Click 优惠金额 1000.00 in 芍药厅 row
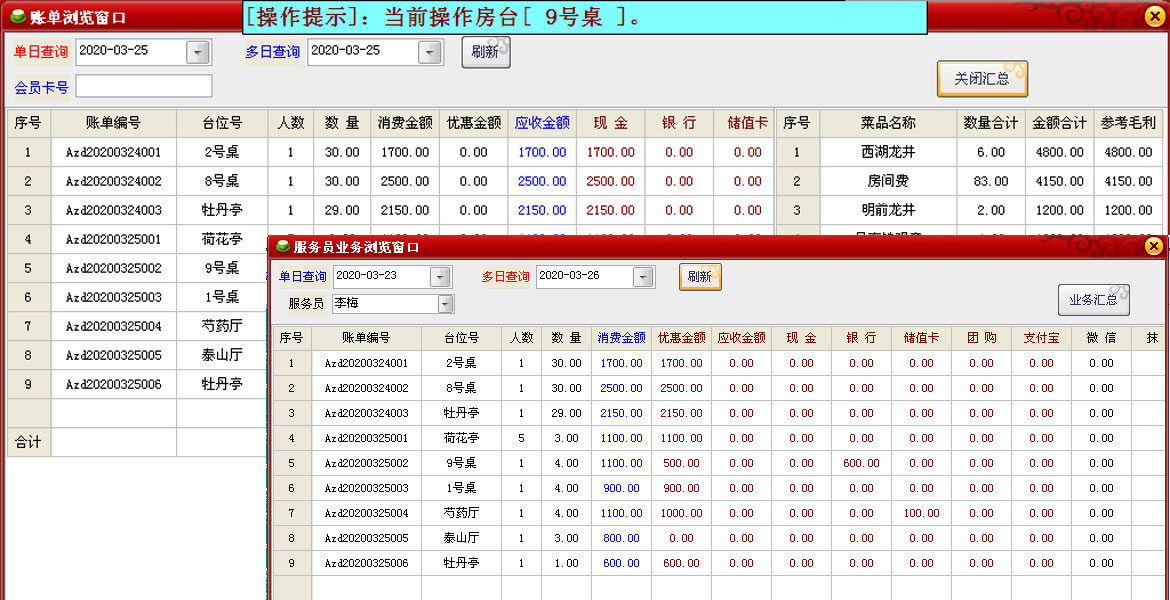 click(x=681, y=513)
